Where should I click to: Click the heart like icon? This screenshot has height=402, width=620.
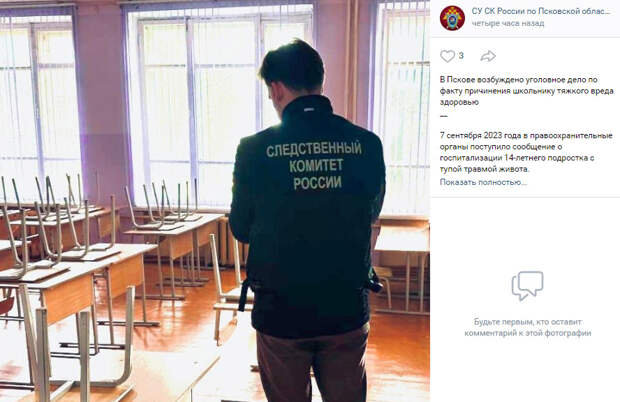(x=447, y=56)
